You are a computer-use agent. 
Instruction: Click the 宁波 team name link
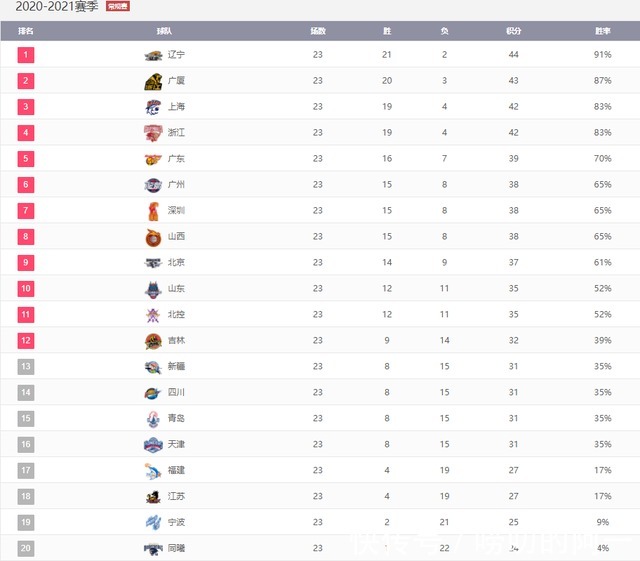(x=176, y=522)
